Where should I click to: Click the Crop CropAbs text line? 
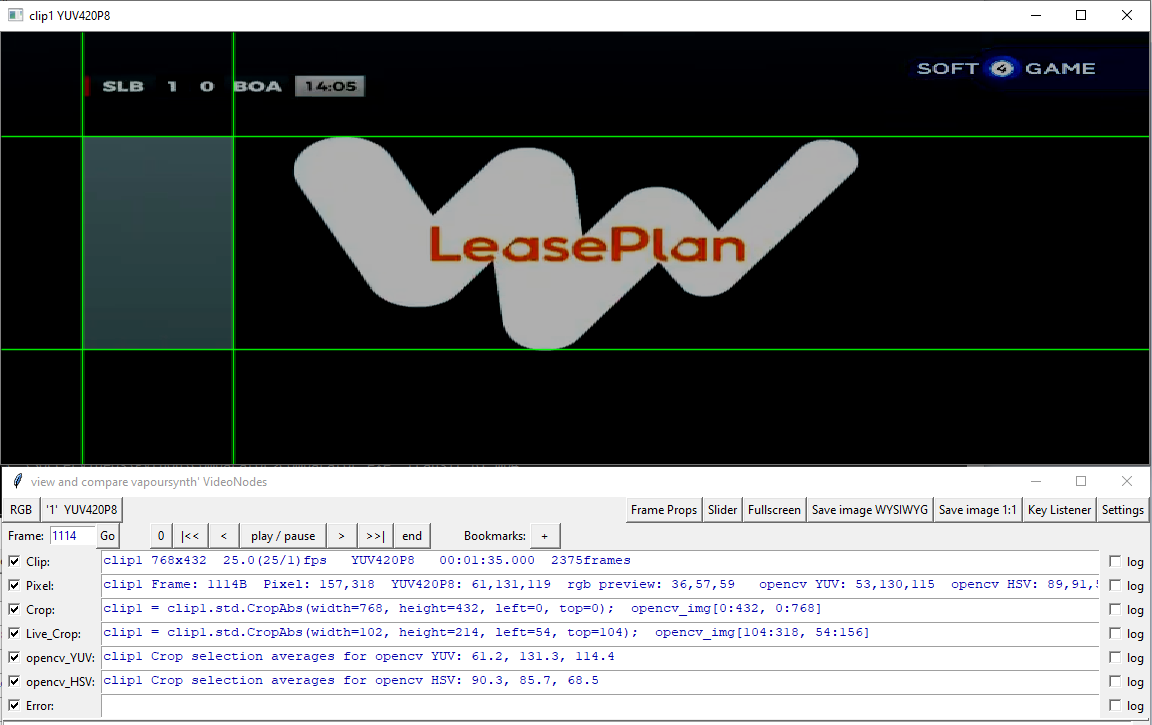600,609
